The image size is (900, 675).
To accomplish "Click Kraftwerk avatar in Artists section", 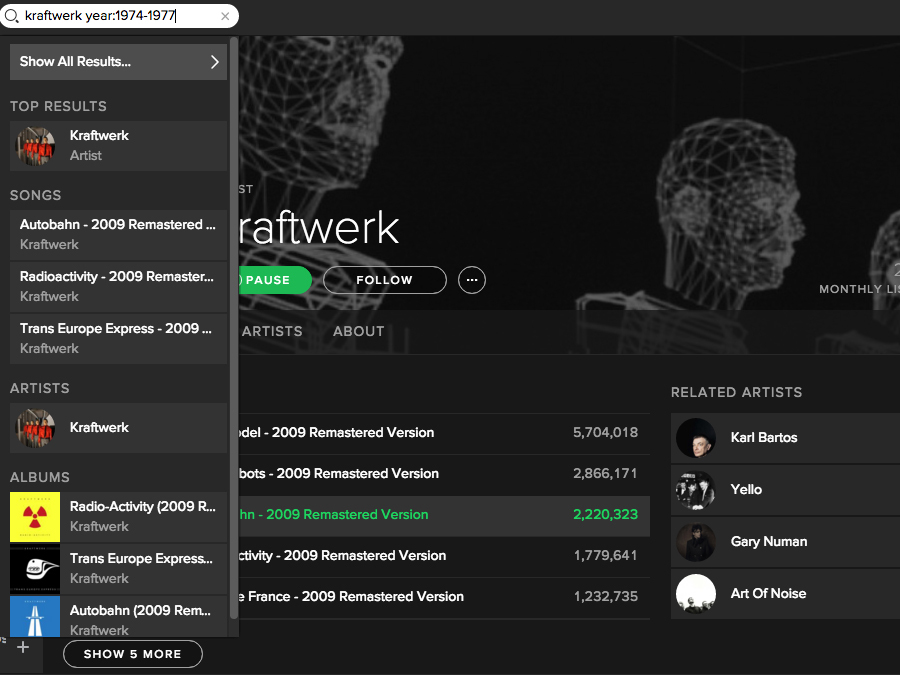I will tap(35, 428).
